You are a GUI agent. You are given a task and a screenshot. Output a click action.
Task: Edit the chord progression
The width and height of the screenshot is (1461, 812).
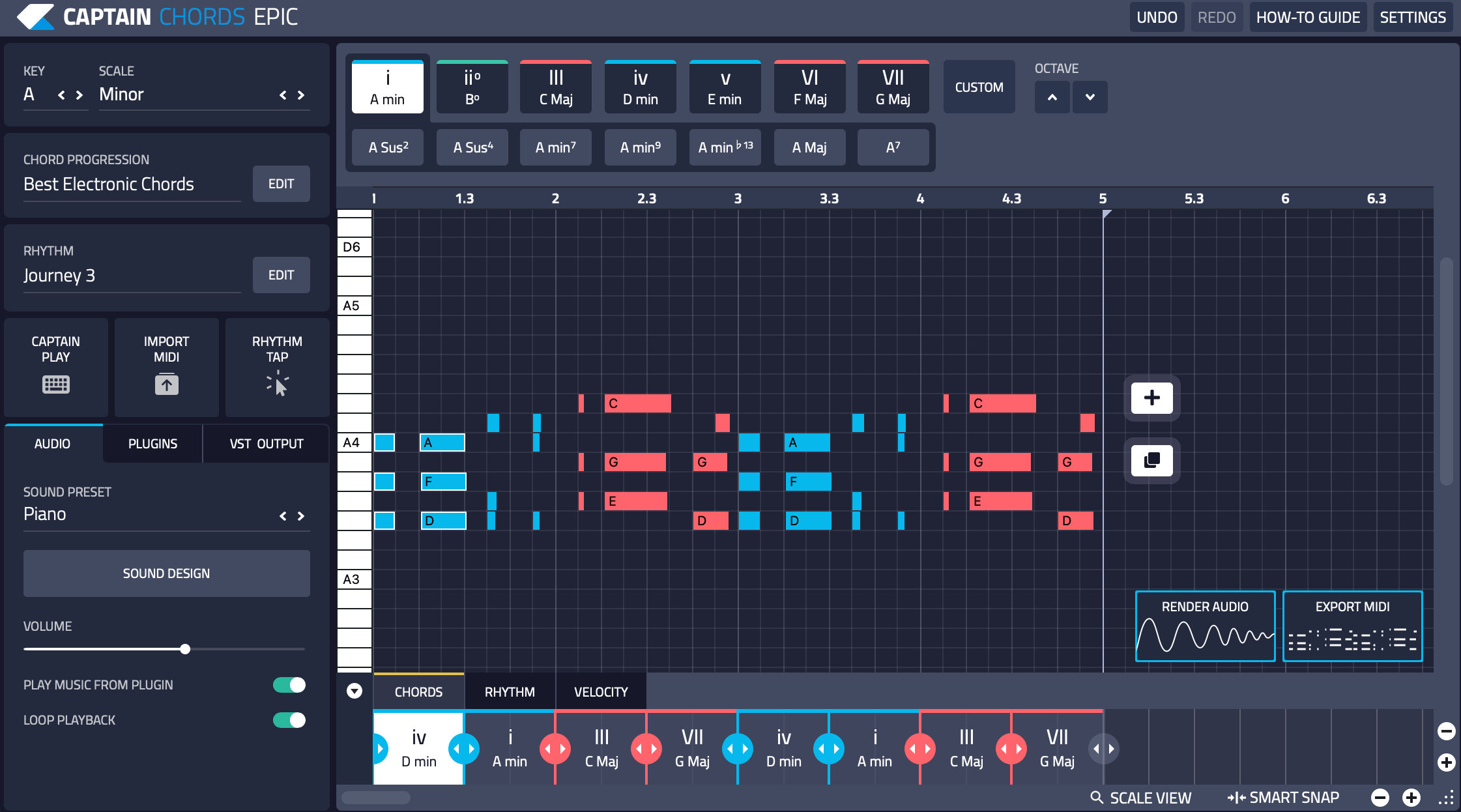click(281, 184)
